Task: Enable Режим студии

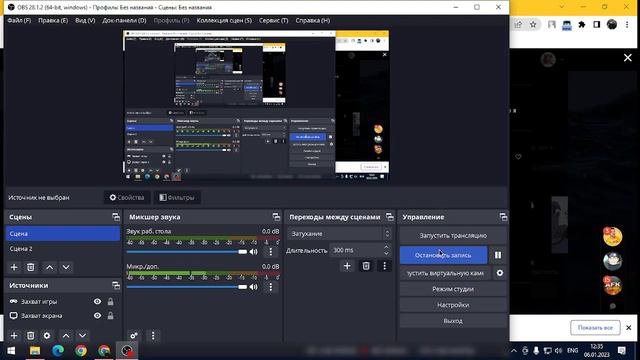Action: click(x=453, y=289)
